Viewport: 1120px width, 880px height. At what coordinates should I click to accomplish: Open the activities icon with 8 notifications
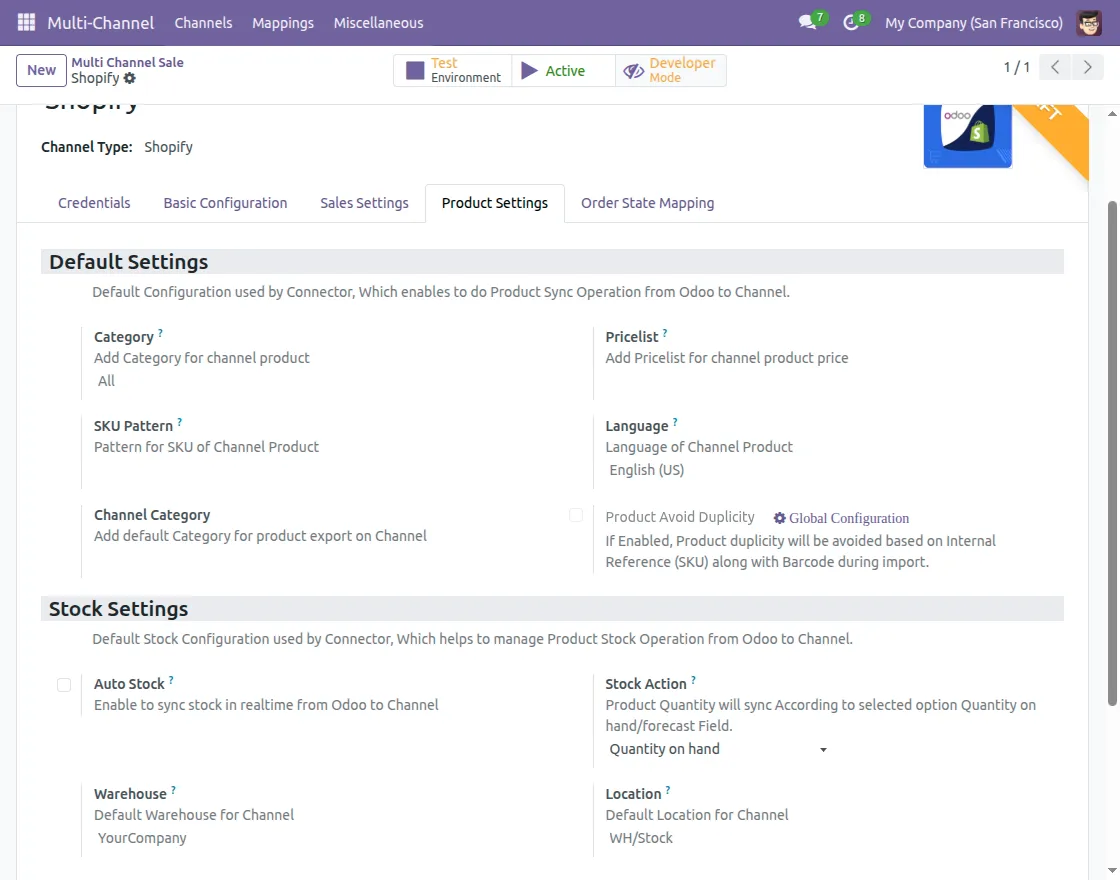[852, 22]
